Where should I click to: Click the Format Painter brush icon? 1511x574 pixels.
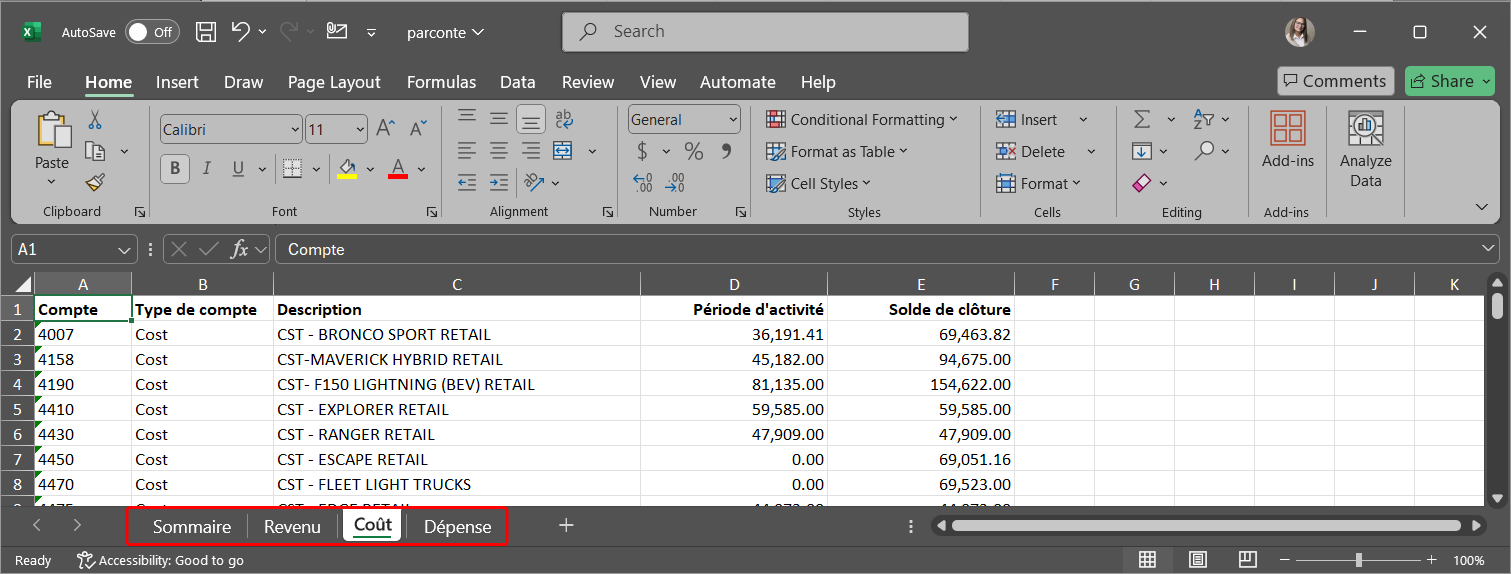tap(95, 182)
